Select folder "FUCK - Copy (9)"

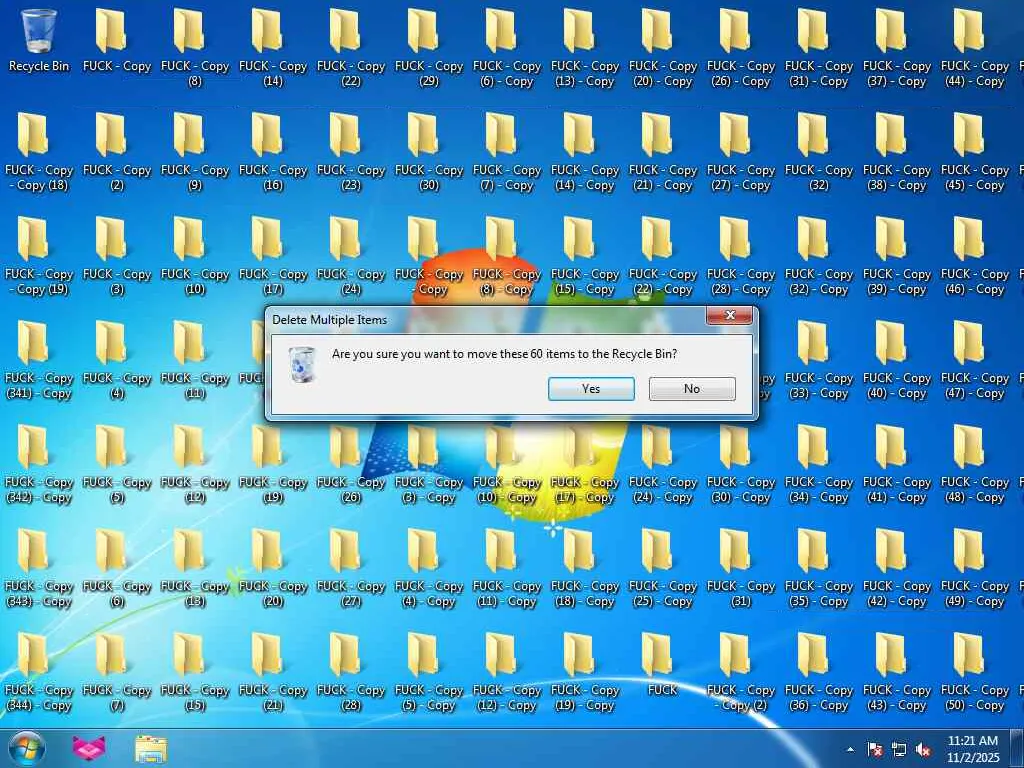[x=195, y=152]
